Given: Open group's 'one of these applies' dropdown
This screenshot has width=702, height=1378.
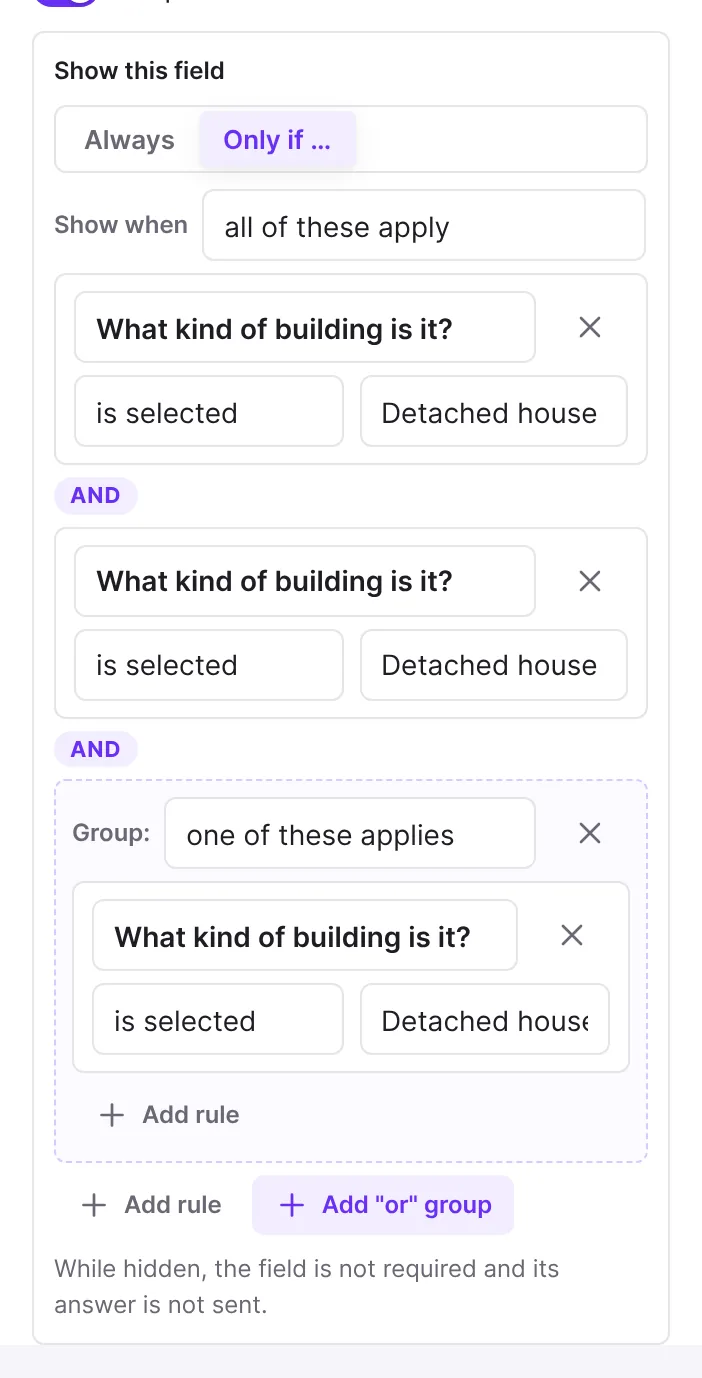Looking at the screenshot, I should tap(350, 833).
